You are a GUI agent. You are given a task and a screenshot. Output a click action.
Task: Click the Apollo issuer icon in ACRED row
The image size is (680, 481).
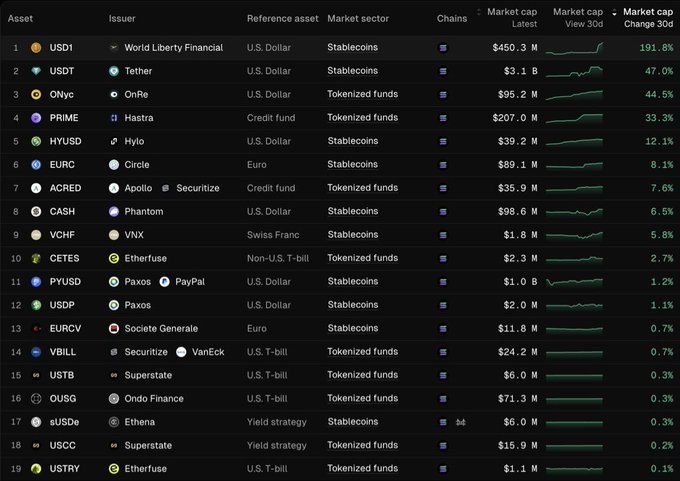click(x=114, y=188)
